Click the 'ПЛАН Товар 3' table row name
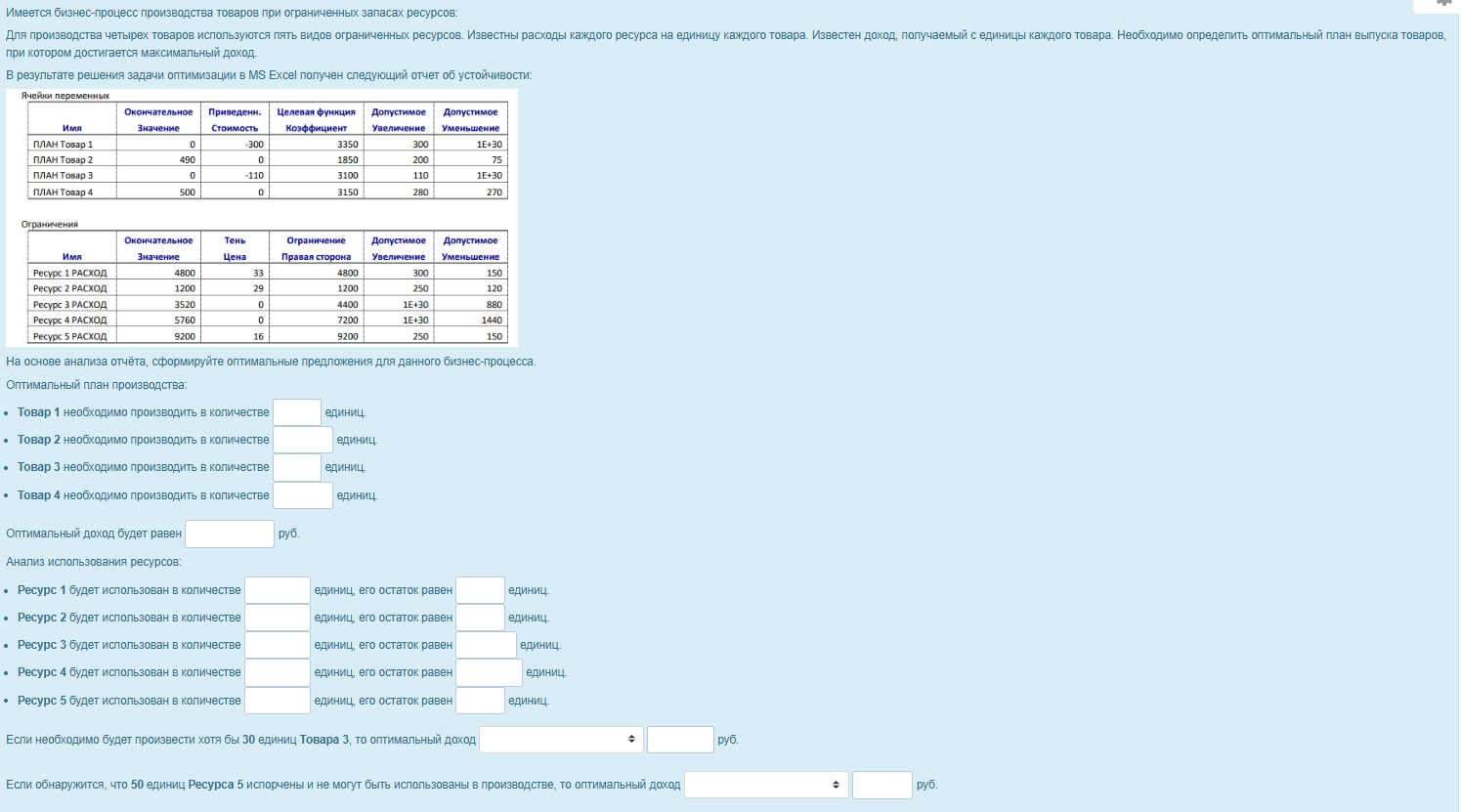The height and width of the screenshot is (812, 1462). point(63,176)
